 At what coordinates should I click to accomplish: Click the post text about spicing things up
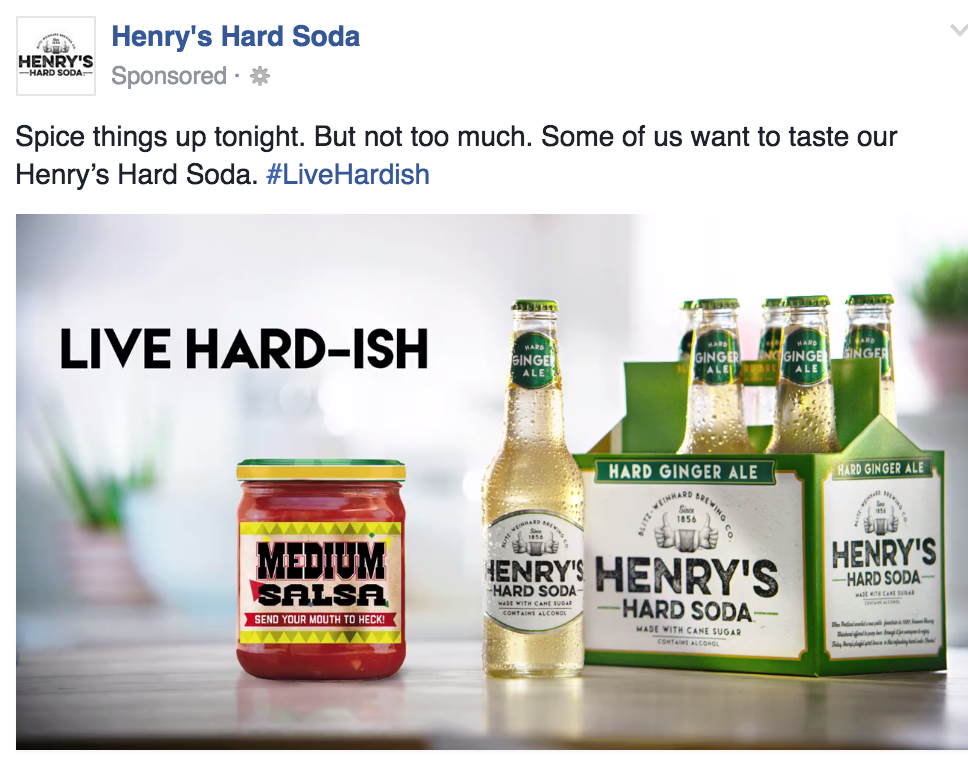tap(456, 155)
